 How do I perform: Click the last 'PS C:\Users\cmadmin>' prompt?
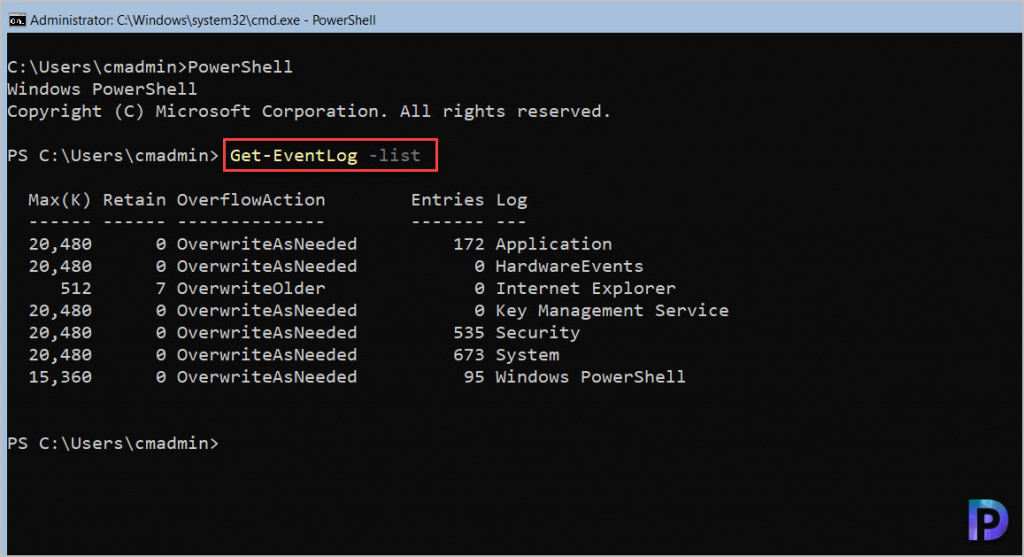point(113,443)
